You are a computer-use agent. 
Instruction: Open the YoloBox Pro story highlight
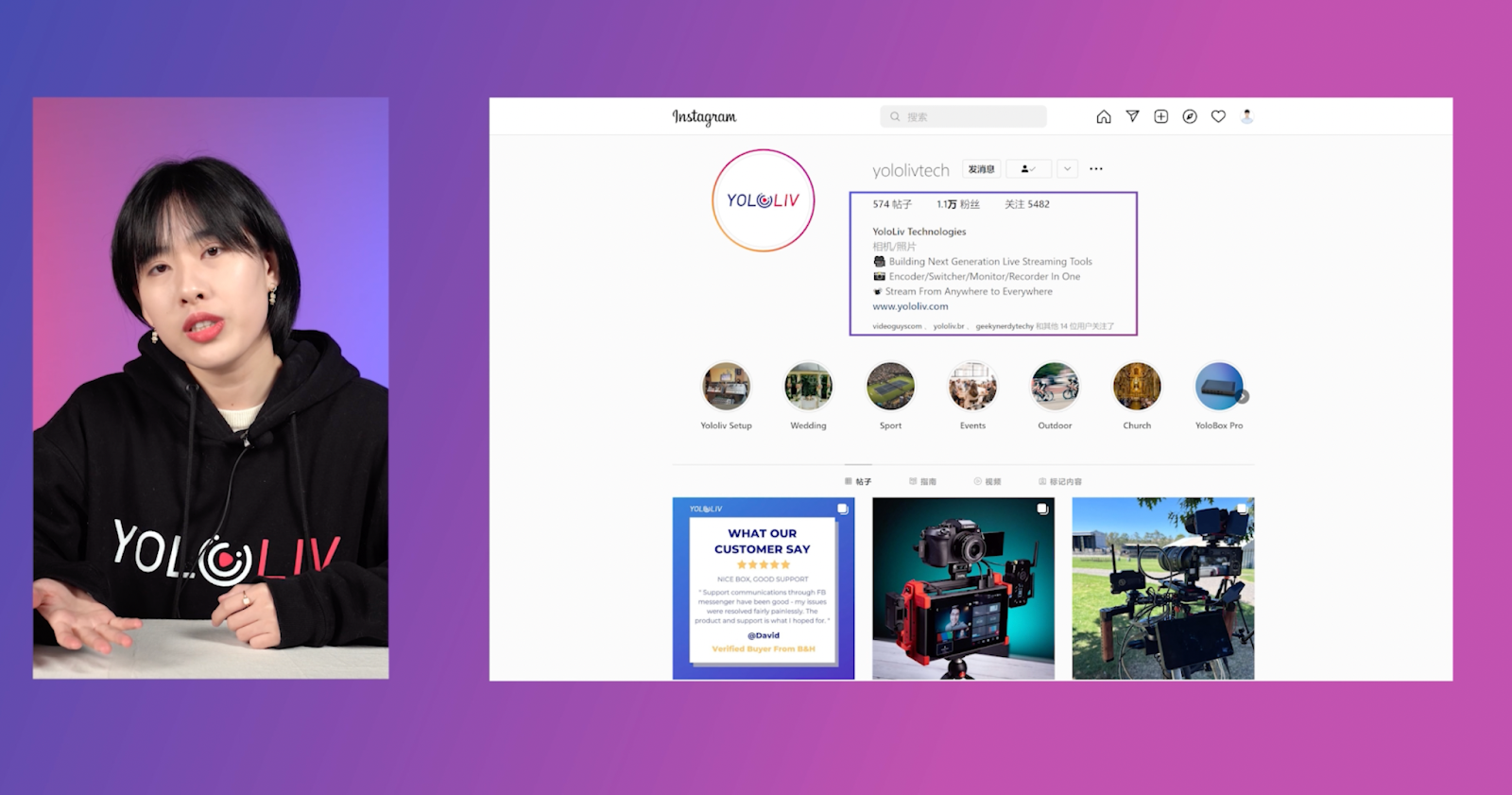coord(1218,387)
